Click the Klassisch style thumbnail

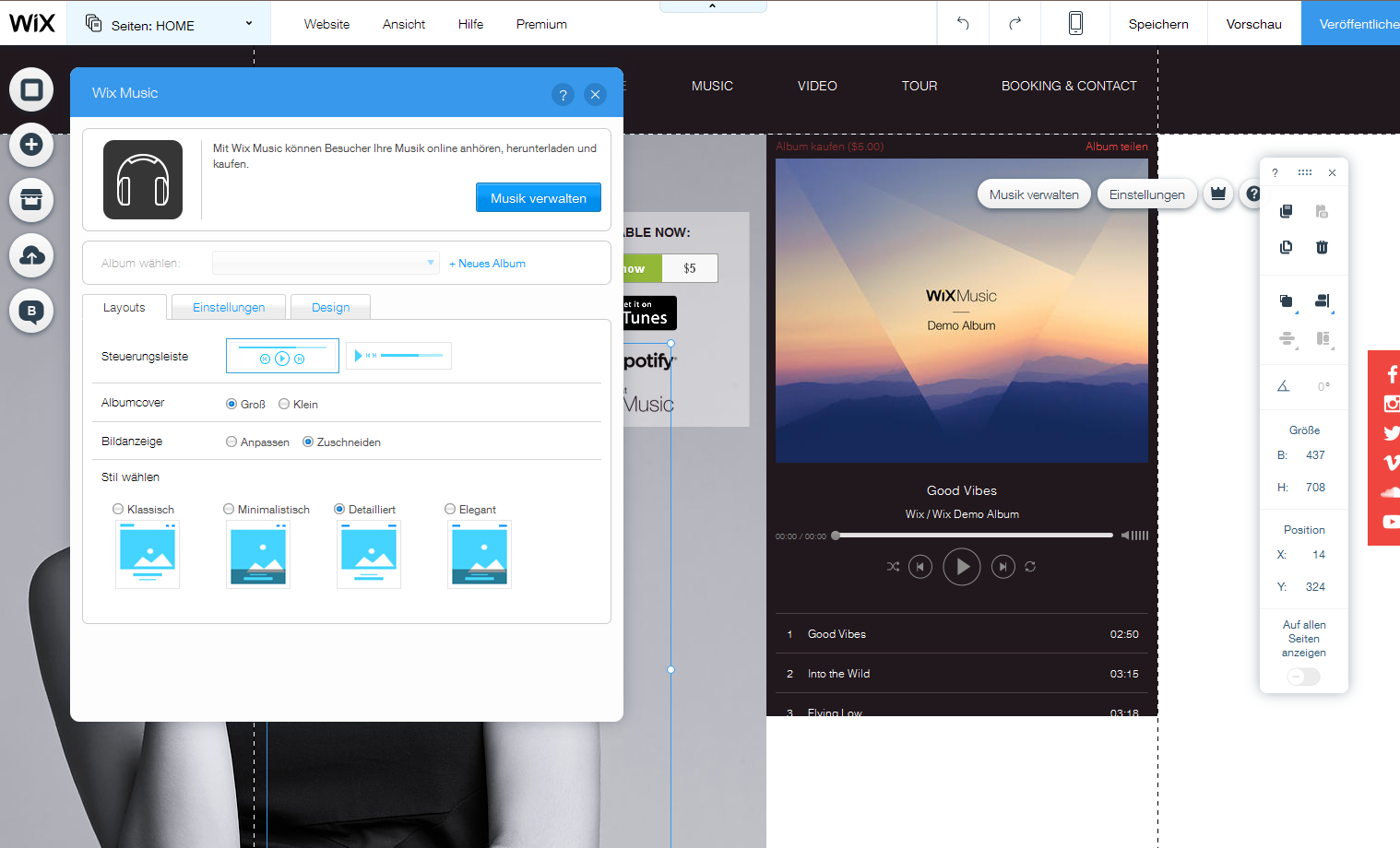pyautogui.click(x=148, y=554)
